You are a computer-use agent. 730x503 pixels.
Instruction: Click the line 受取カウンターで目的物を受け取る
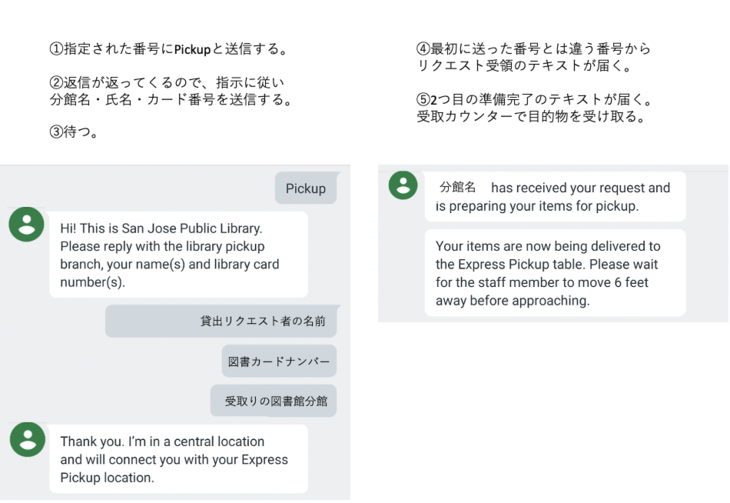click(x=530, y=116)
